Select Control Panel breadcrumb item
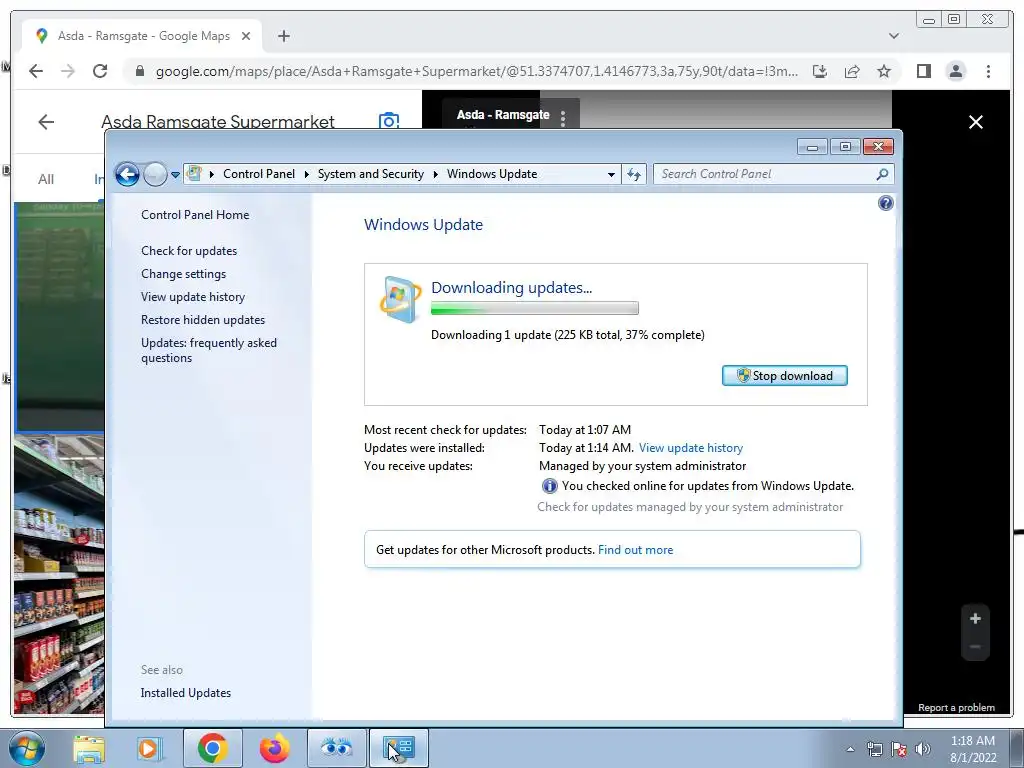 [x=259, y=174]
